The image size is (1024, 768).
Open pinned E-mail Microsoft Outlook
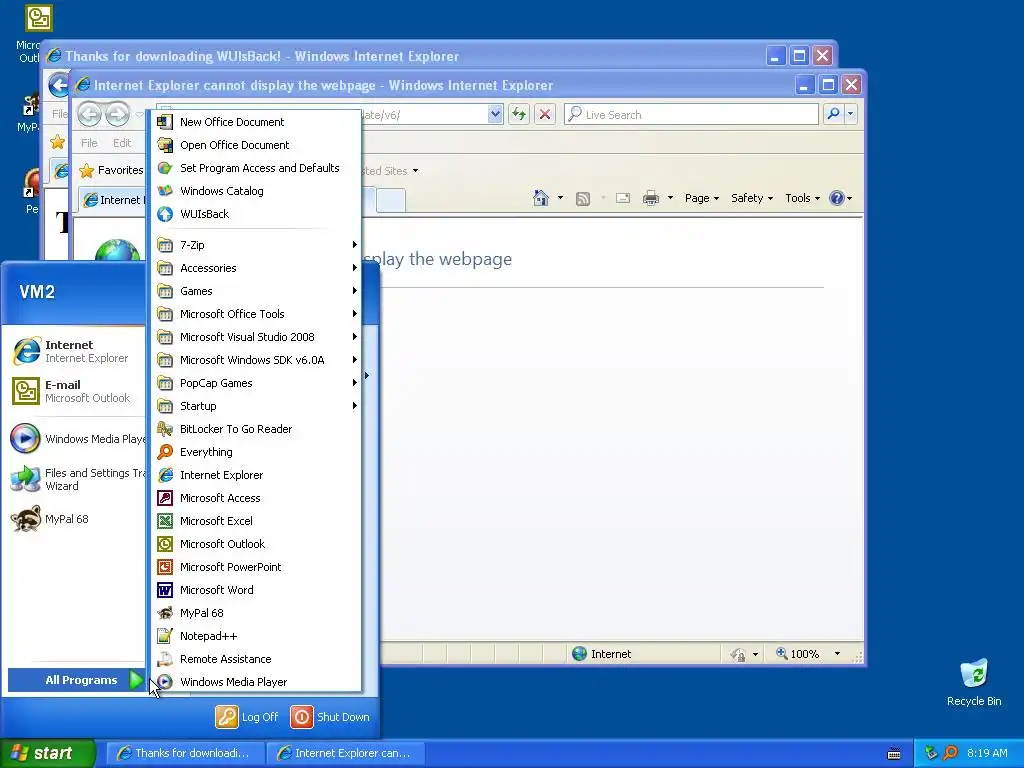(x=76, y=391)
